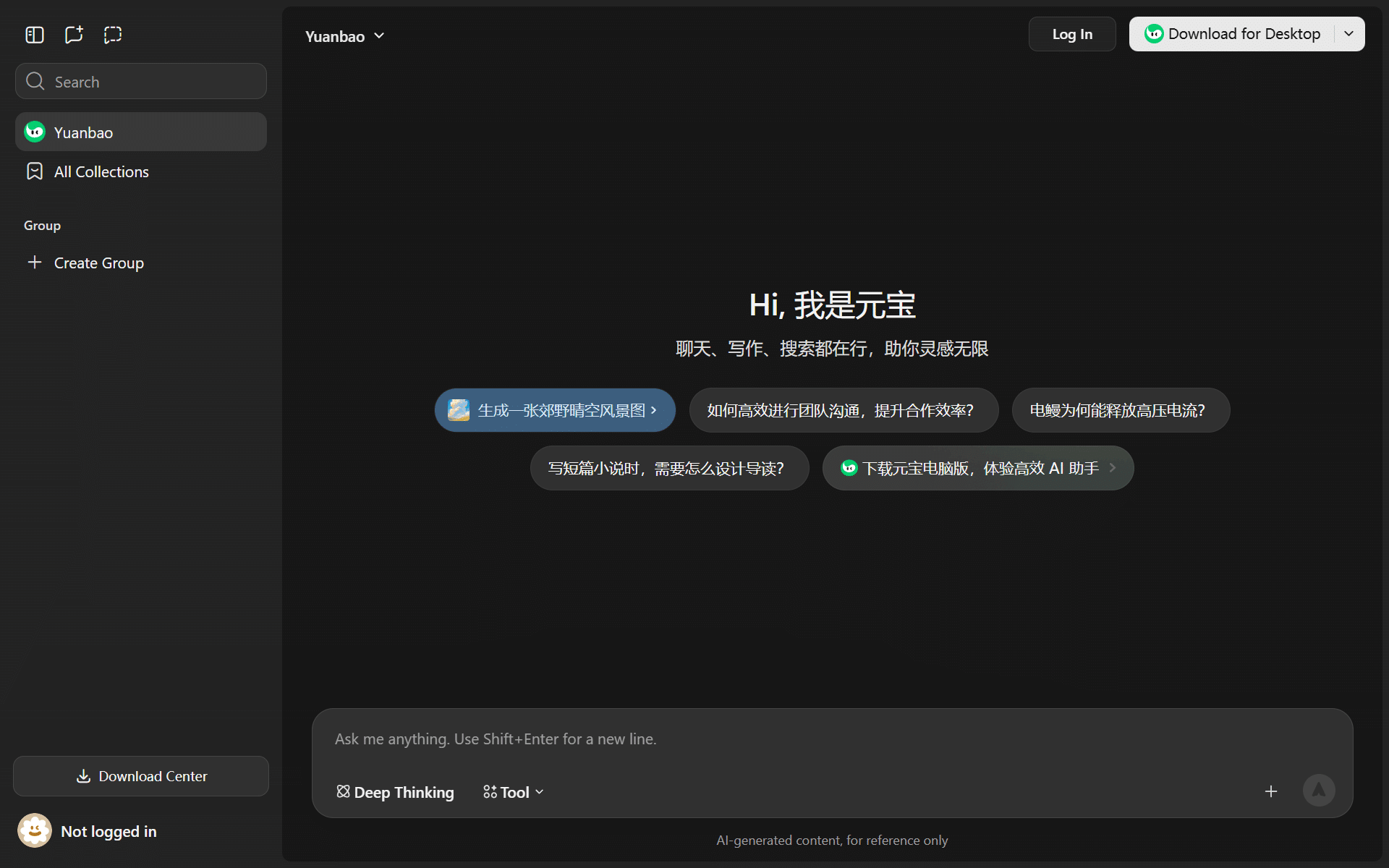Screen dimensions: 1389x868
Task: Open All Collections
Action: coord(141,171)
